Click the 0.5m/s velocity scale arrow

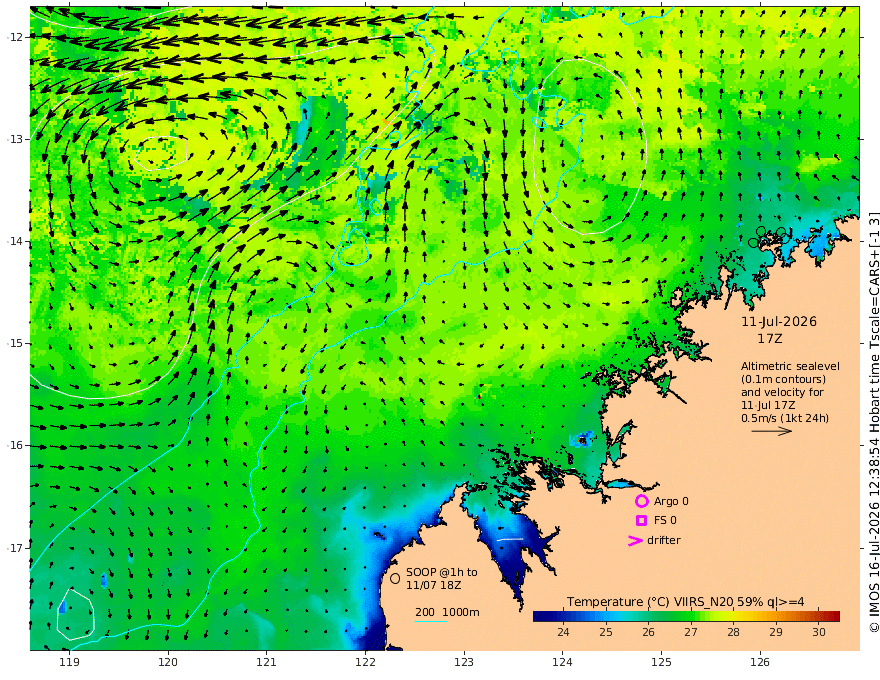(x=772, y=431)
